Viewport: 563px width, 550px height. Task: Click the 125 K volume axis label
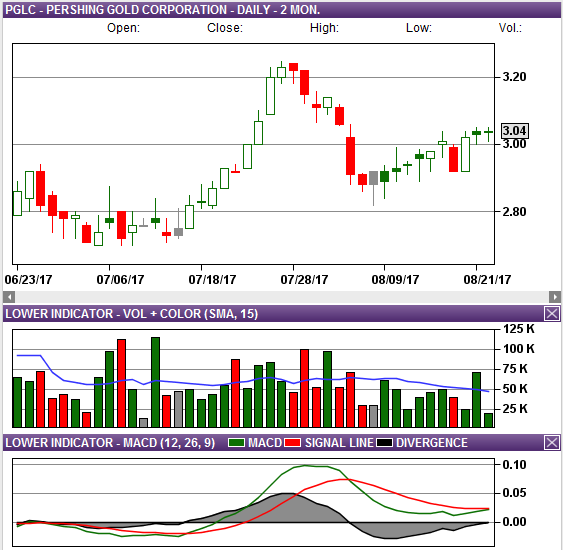coord(519,328)
